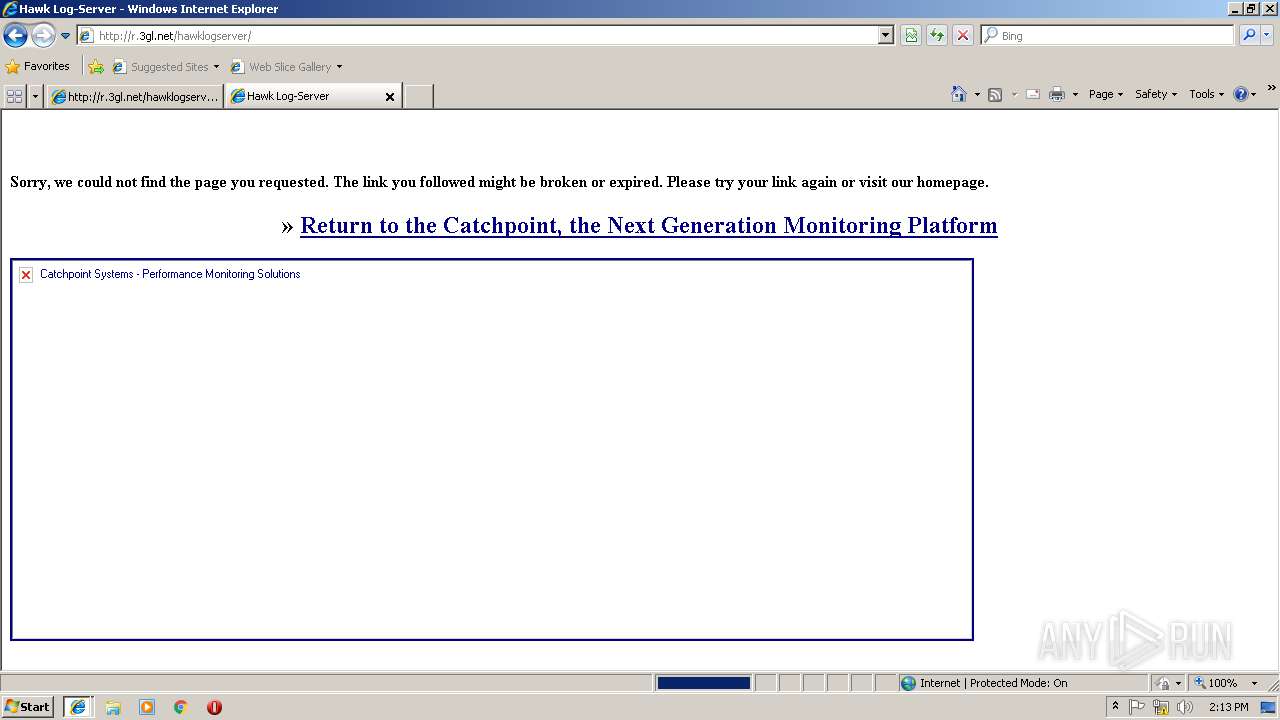Click the search magnifier button
The width and height of the screenshot is (1280, 720).
tap(1249, 35)
